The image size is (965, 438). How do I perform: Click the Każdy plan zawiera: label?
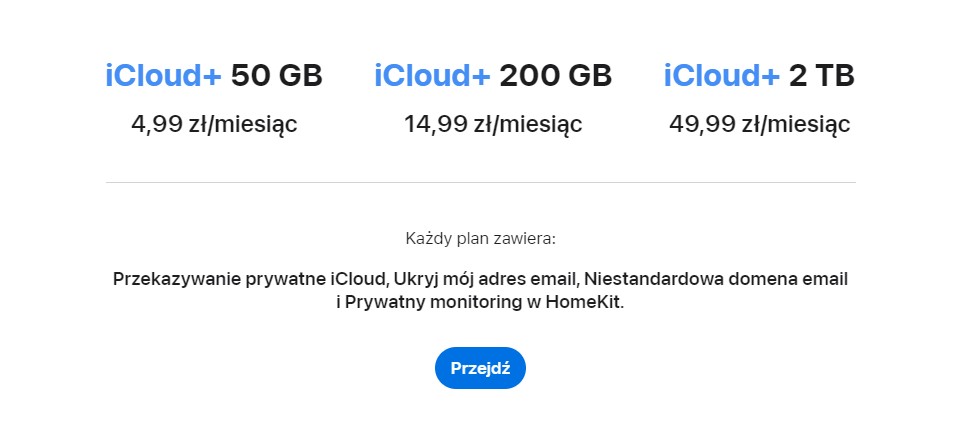(x=481, y=239)
